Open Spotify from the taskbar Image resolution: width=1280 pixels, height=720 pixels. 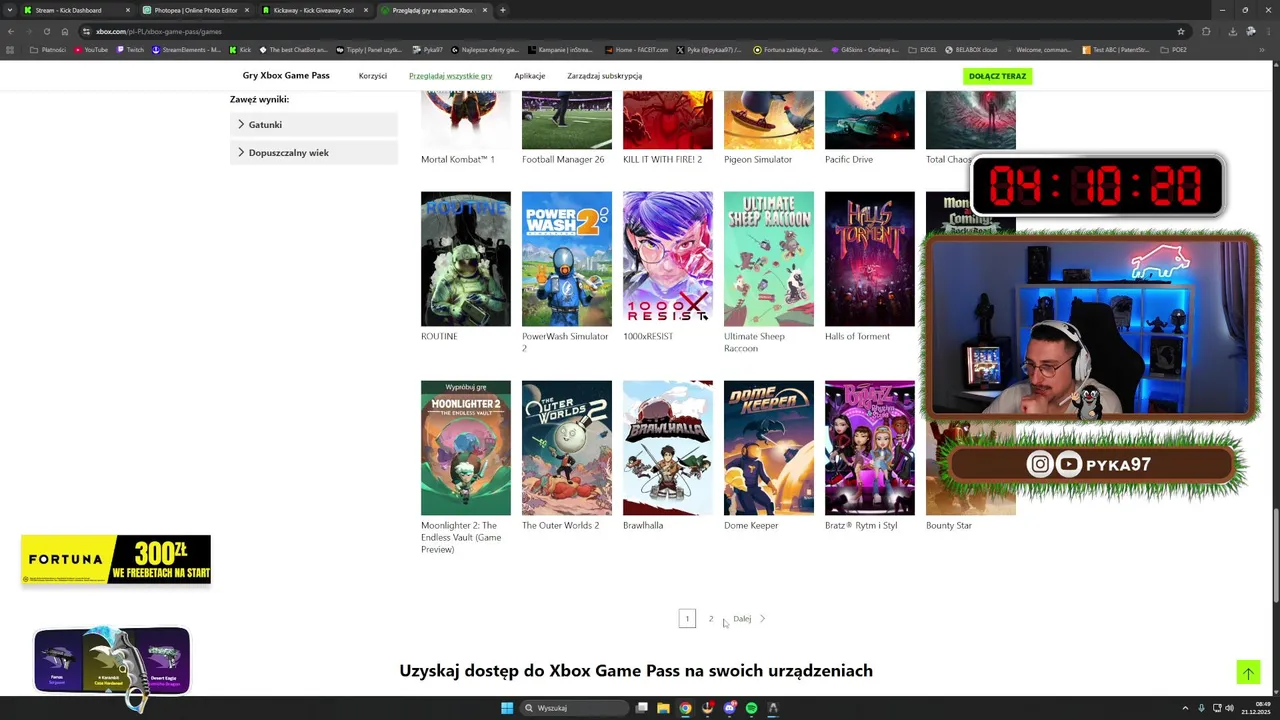coord(751,708)
